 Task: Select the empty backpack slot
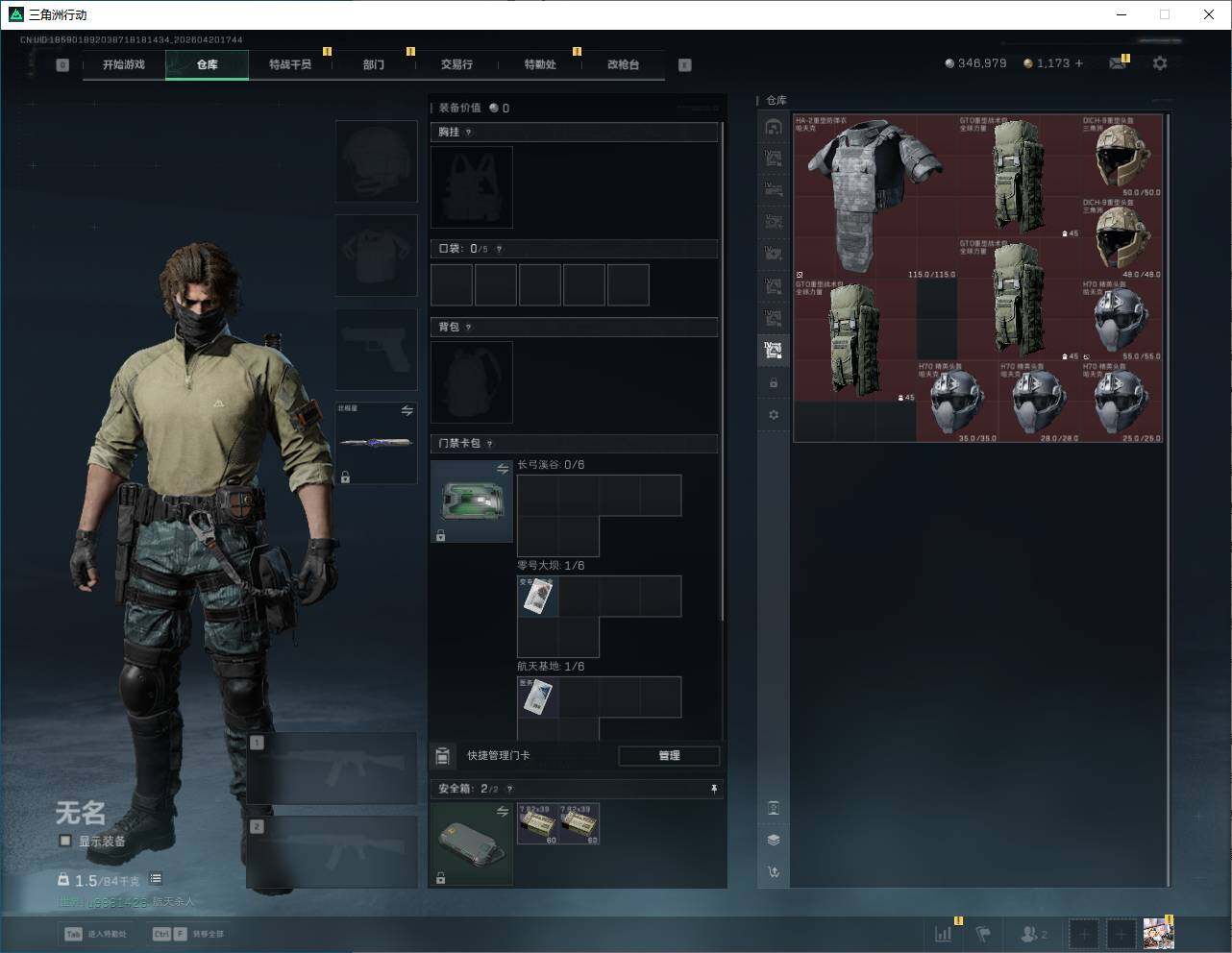472,382
